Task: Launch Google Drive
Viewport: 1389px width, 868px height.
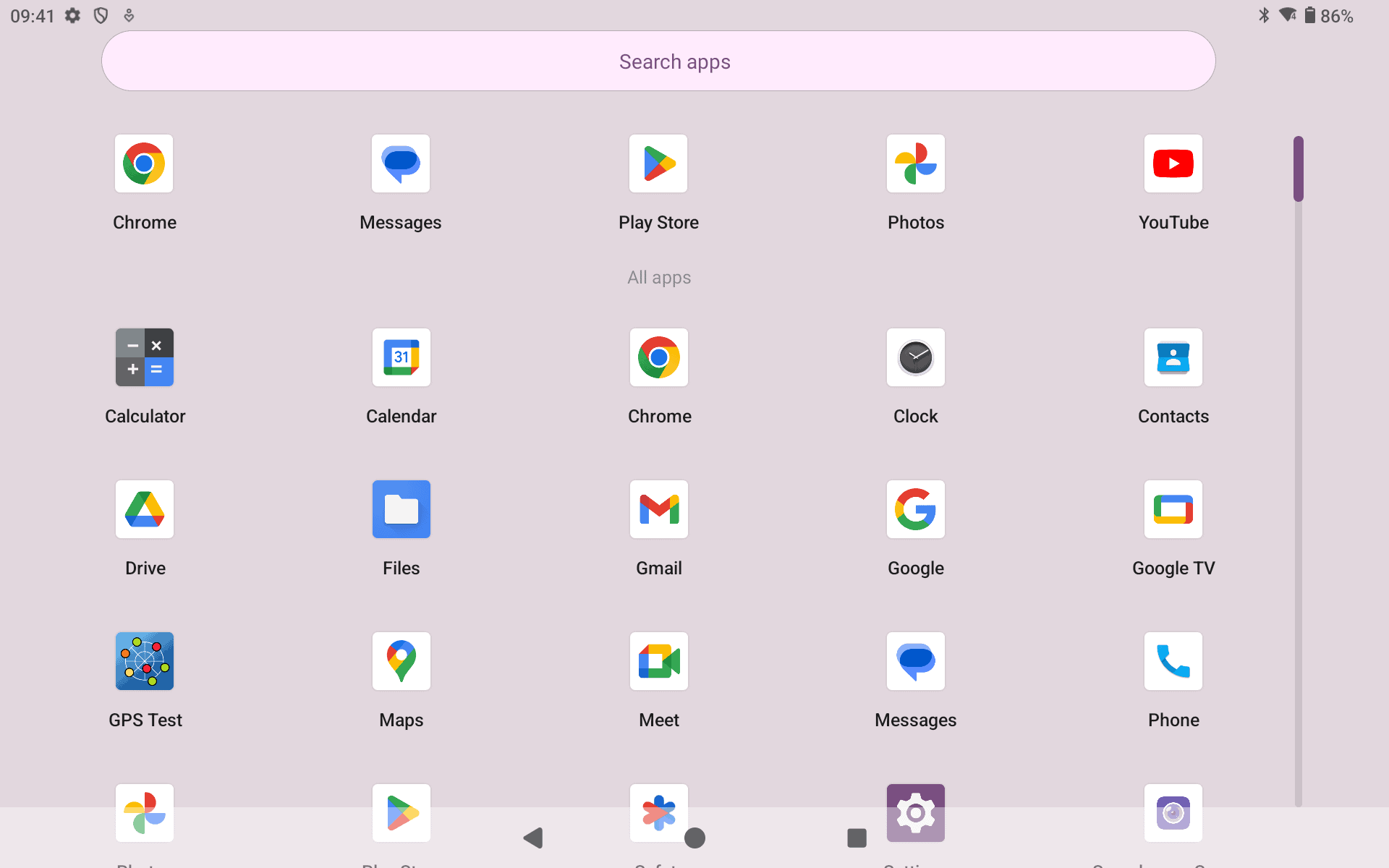Action: (145, 509)
